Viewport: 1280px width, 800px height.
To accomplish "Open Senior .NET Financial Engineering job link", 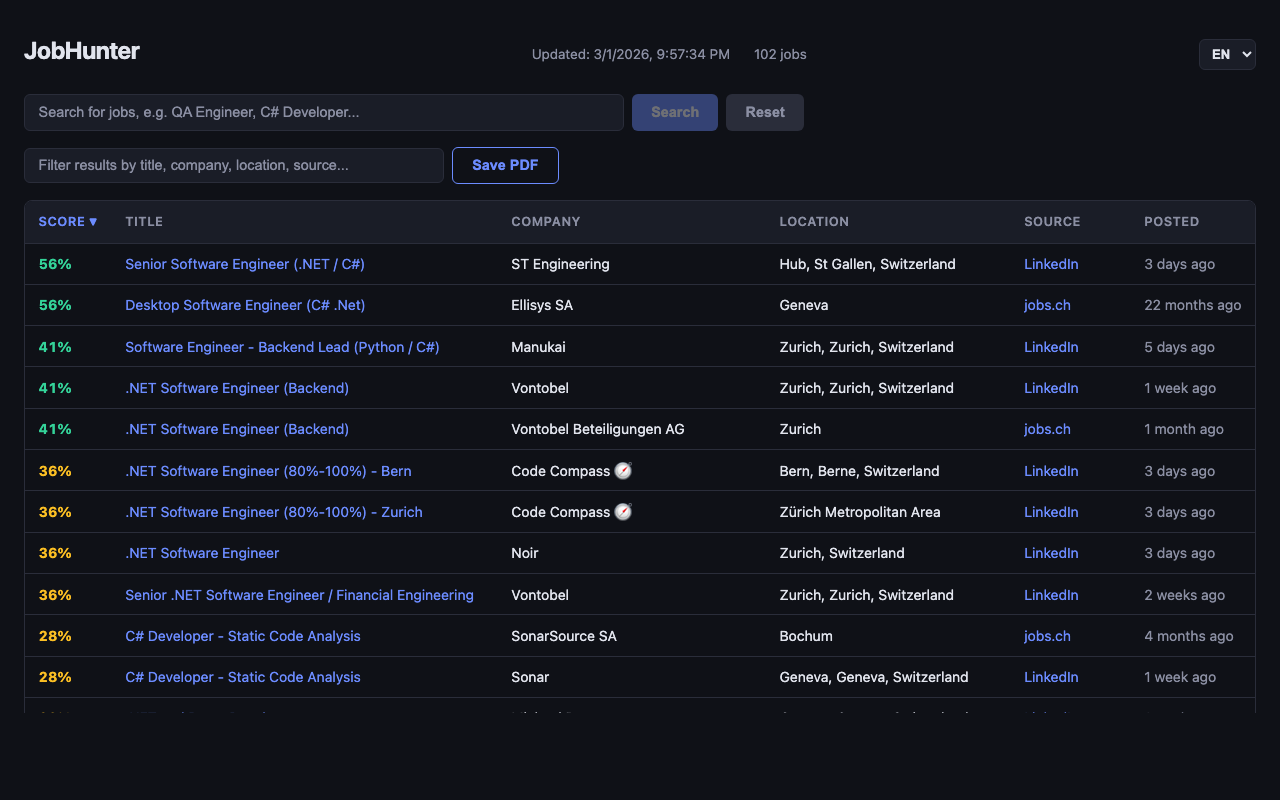I will (x=299, y=595).
